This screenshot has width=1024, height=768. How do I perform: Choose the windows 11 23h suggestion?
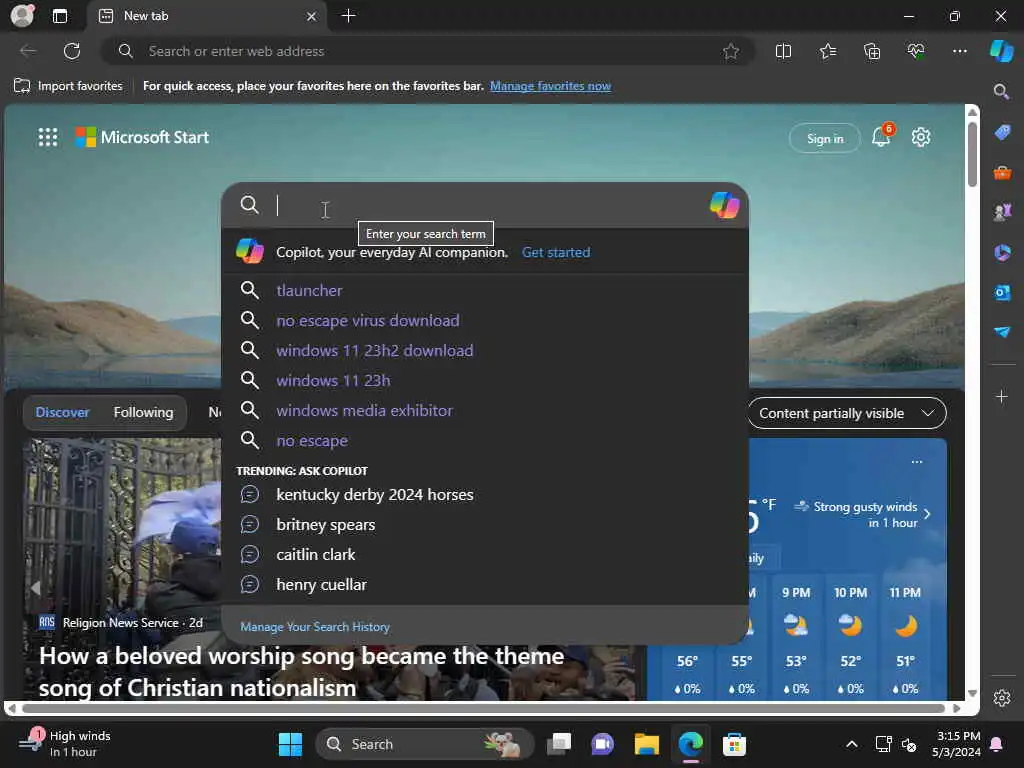pos(485,380)
